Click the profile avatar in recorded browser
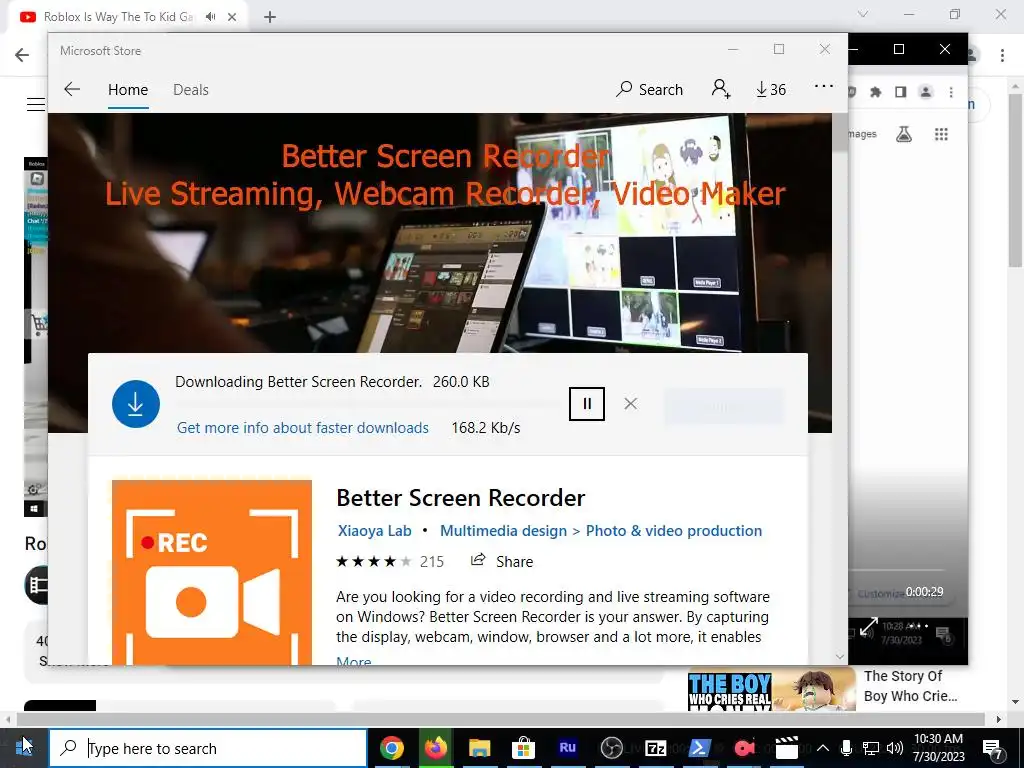Viewport: 1024px width, 768px height. [x=925, y=92]
